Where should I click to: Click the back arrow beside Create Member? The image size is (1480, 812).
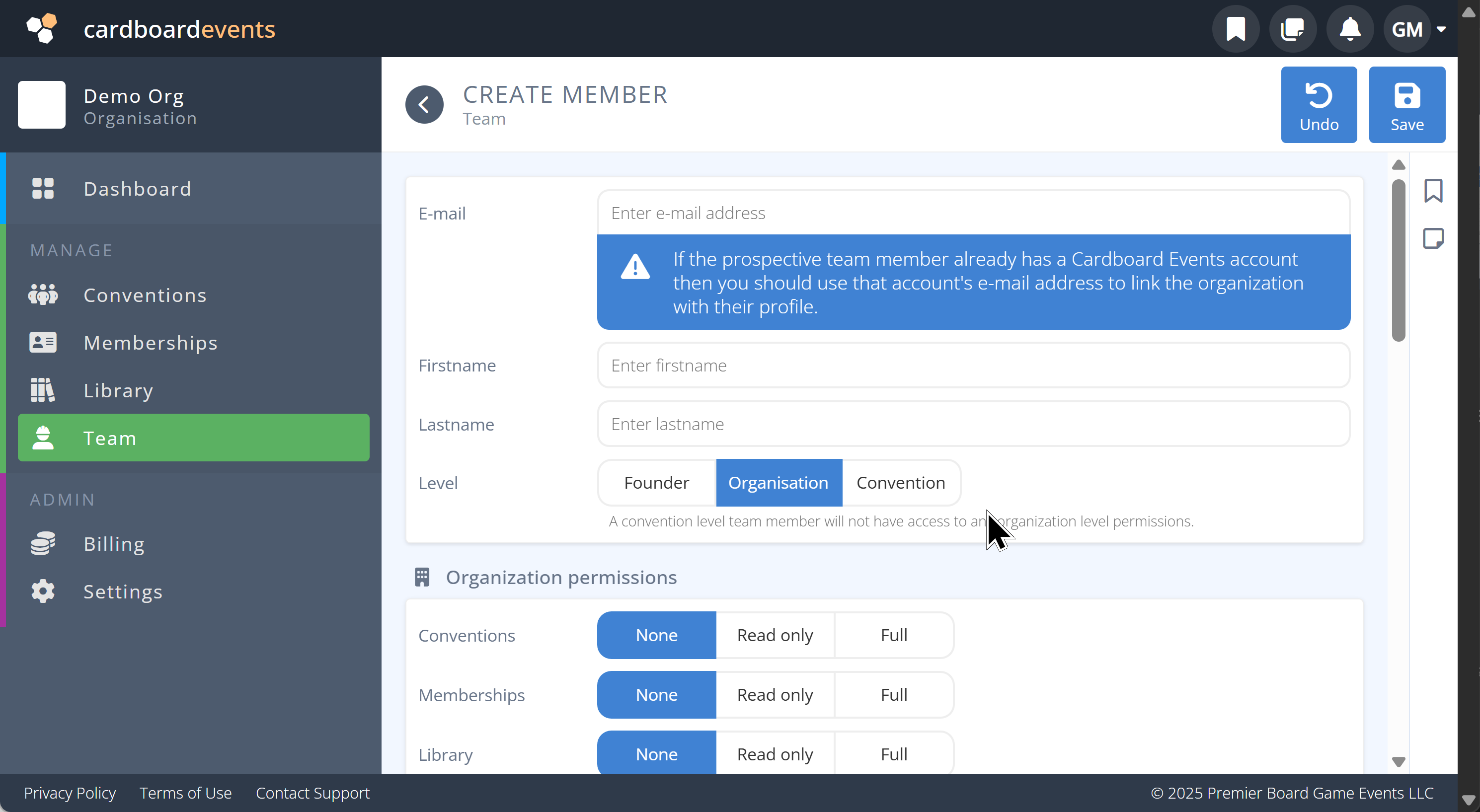coord(424,104)
